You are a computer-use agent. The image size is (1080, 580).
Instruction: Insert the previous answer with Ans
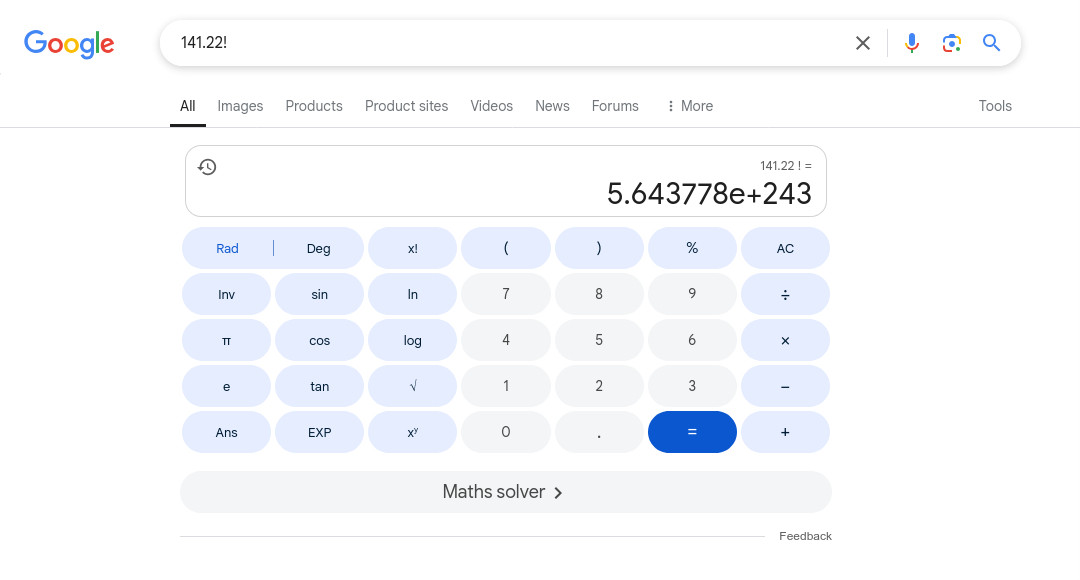(x=226, y=432)
